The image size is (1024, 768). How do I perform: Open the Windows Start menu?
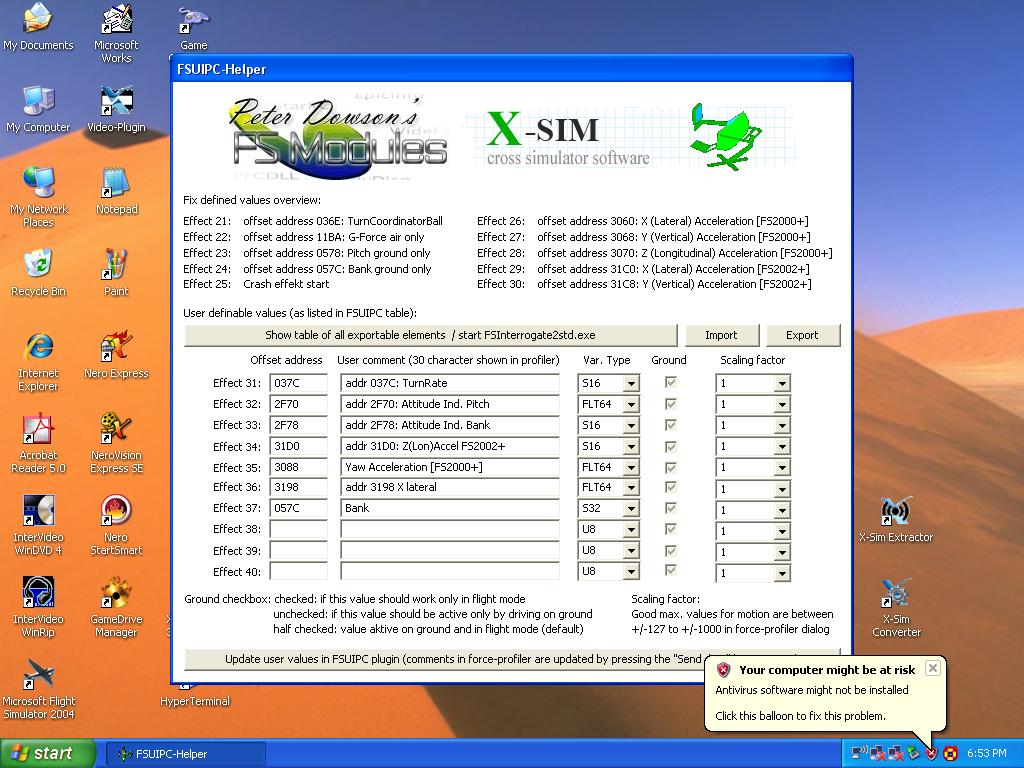click(47, 753)
